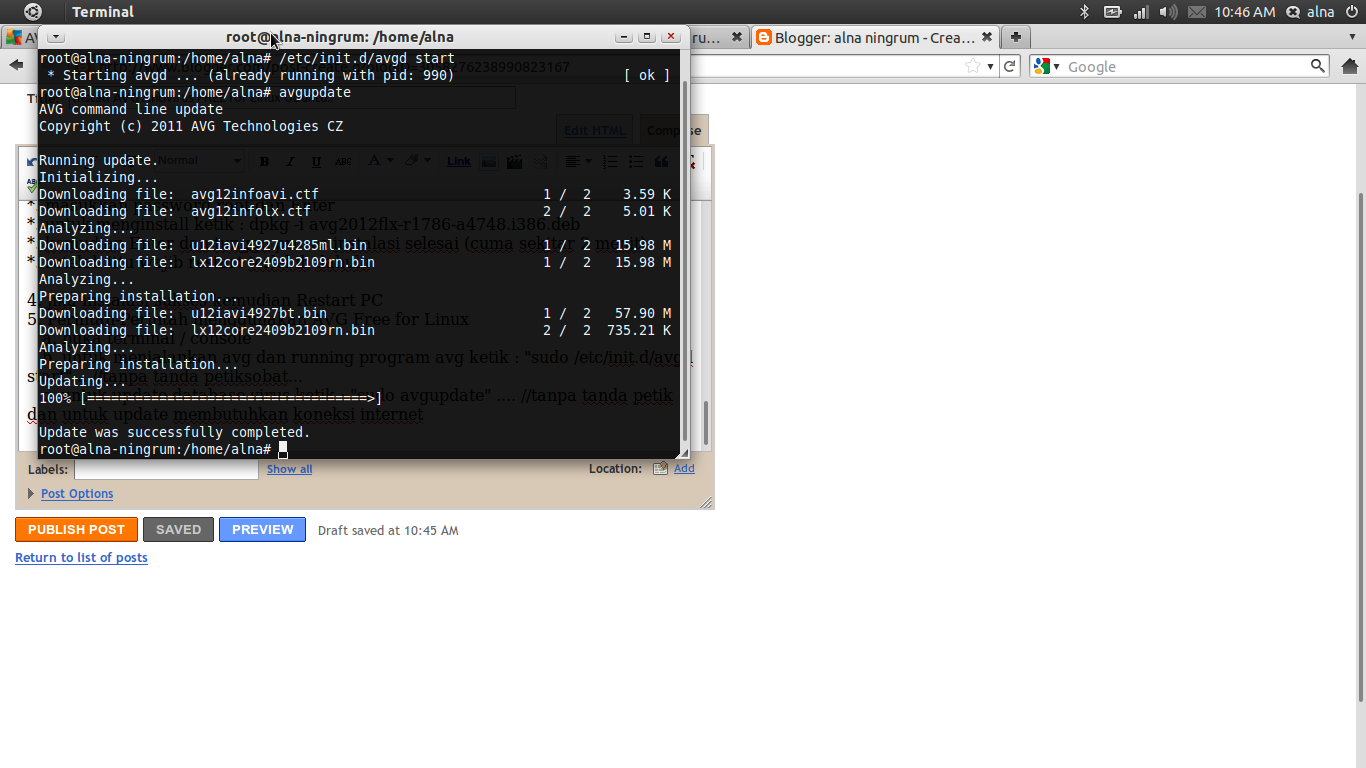The image size is (1366, 768).
Task: Toggle underline formatting
Action: click(x=316, y=161)
